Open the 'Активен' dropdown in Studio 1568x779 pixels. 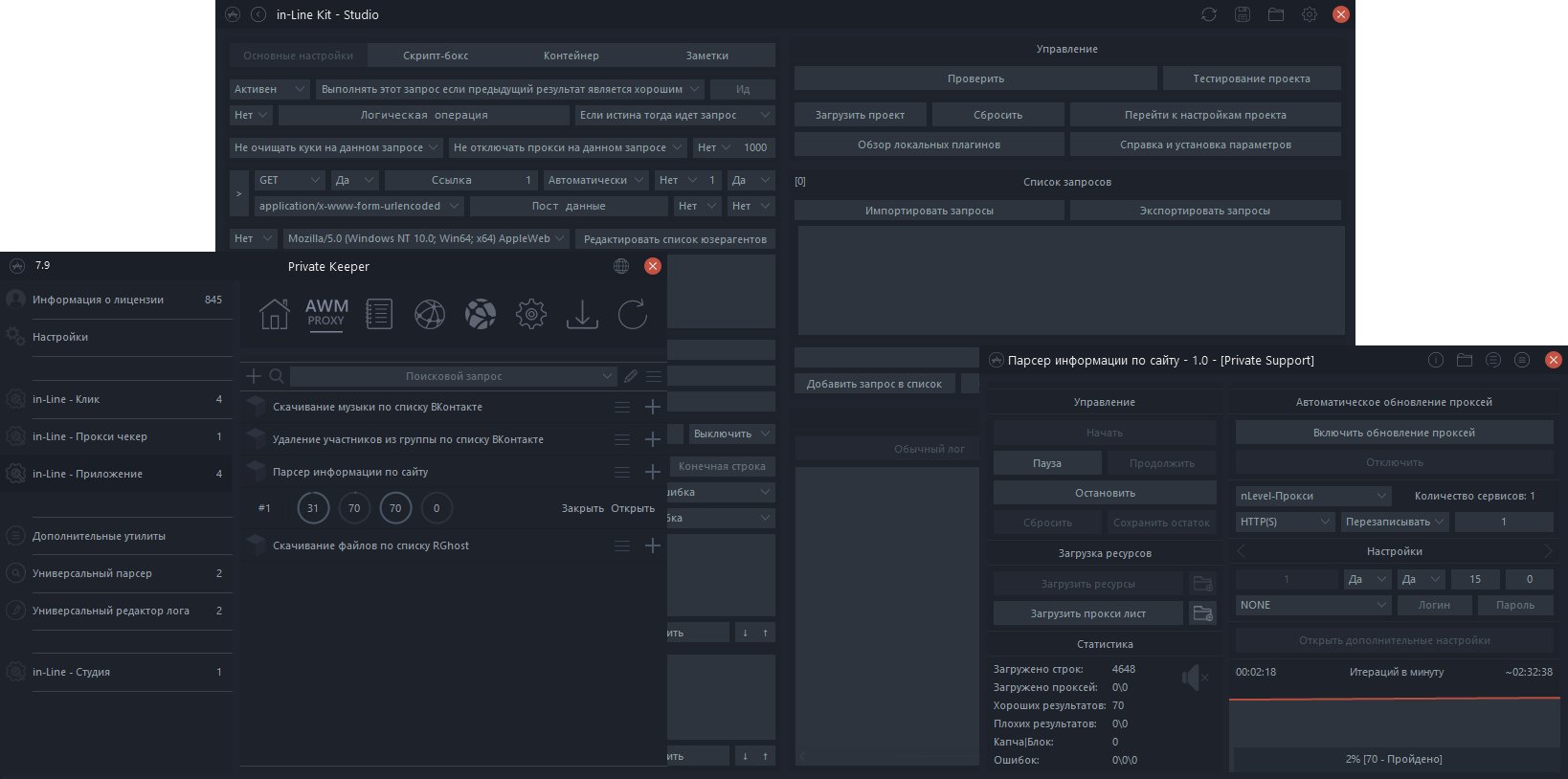tap(270, 89)
